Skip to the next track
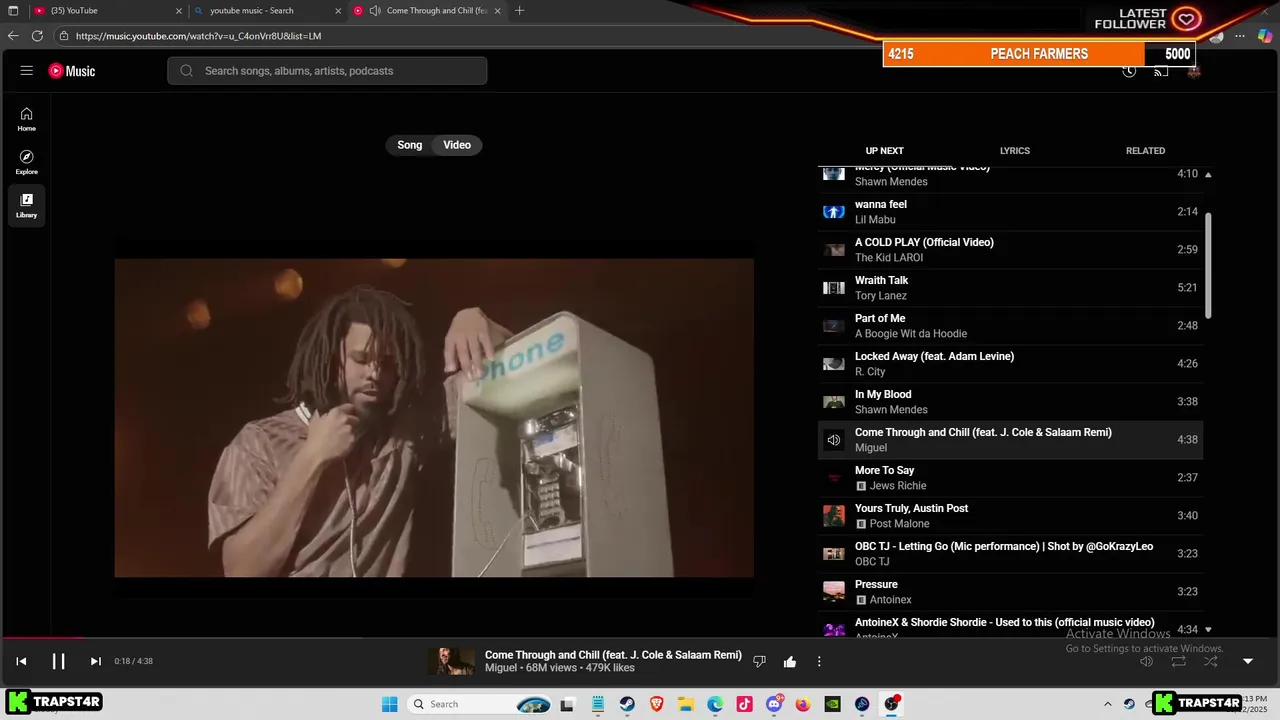This screenshot has height=720, width=1280. [x=95, y=661]
